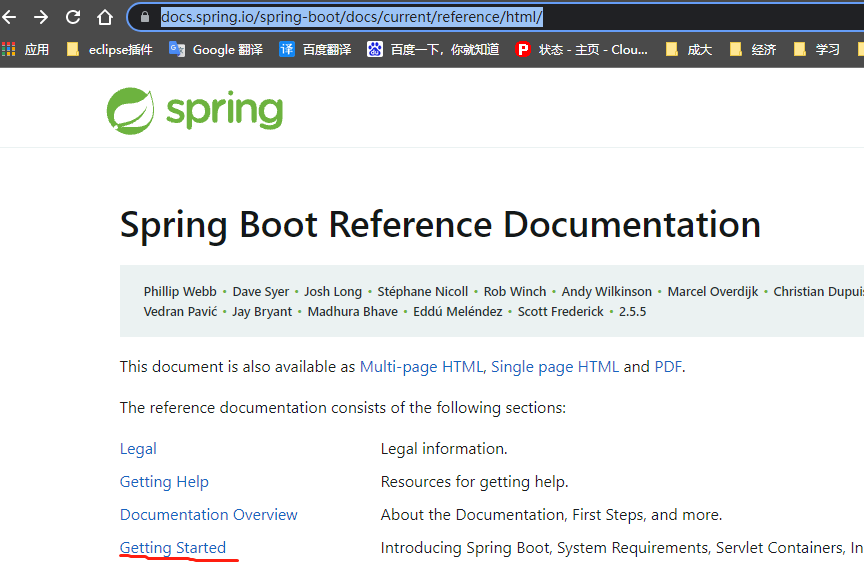Image resolution: width=864 pixels, height=563 pixels.
Task: Reload the current page
Action: pyautogui.click(x=73, y=17)
